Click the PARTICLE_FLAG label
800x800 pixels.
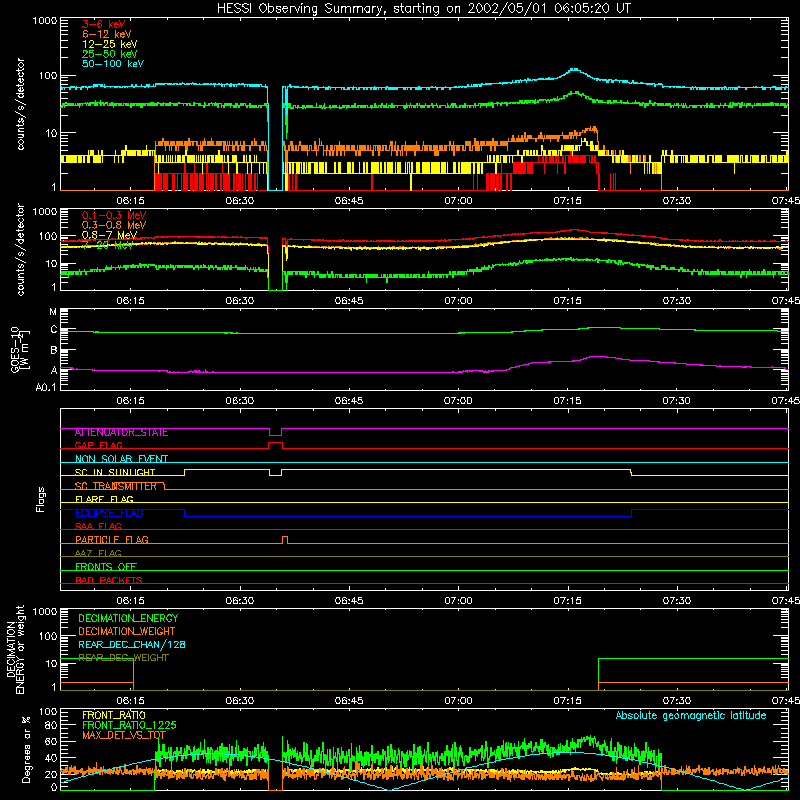(112, 540)
